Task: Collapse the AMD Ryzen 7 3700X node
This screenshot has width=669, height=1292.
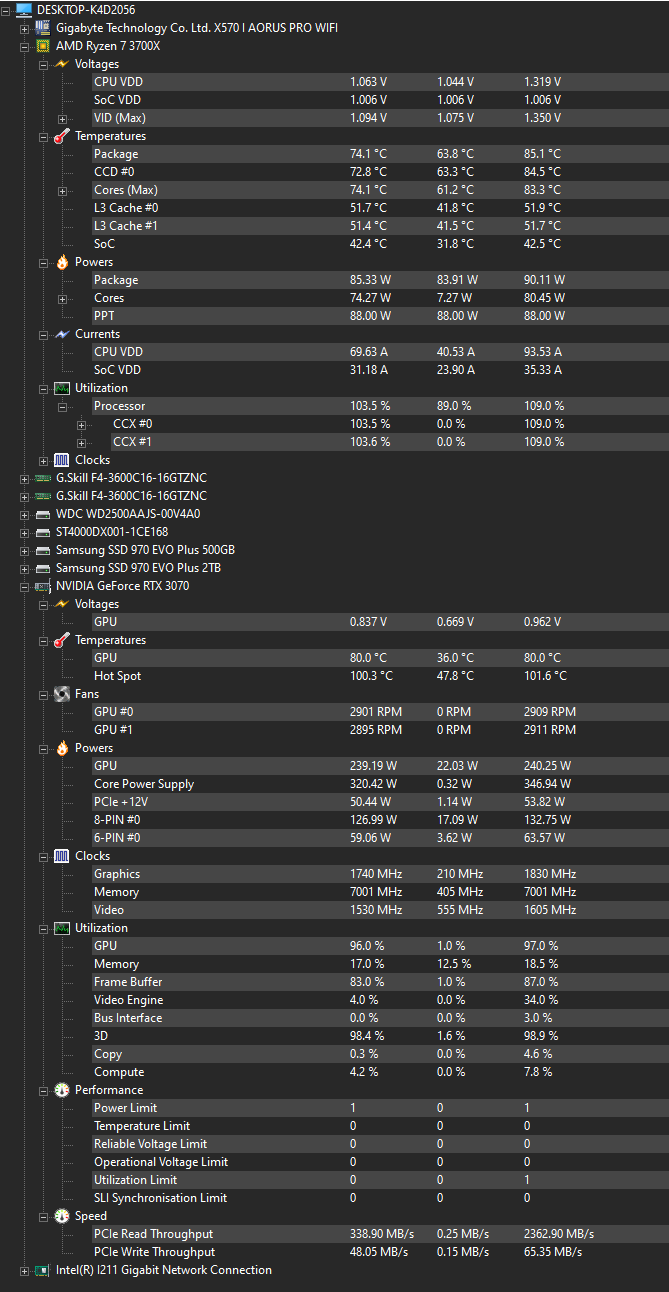Action: pyautogui.click(x=25, y=46)
